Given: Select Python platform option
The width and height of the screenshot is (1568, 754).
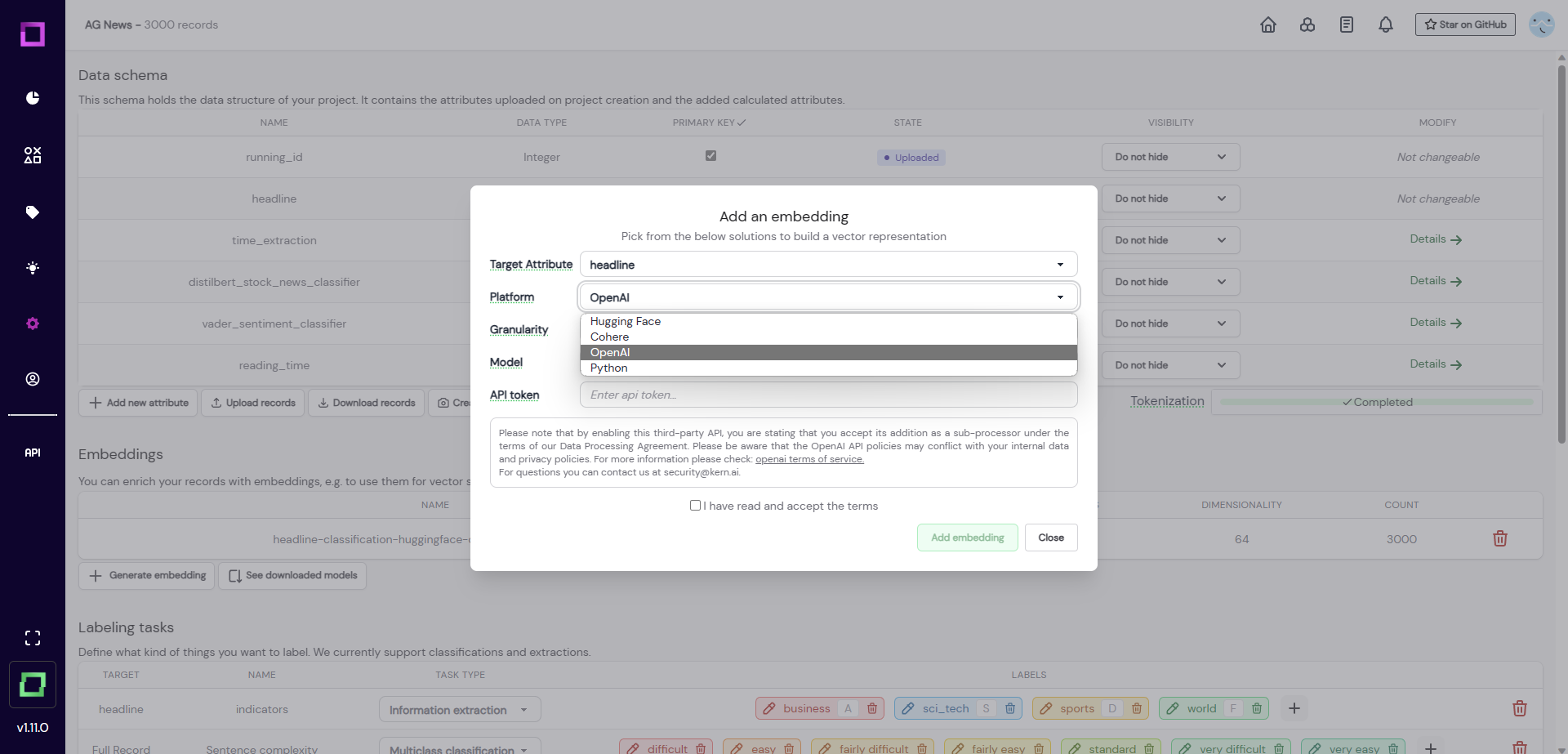Looking at the screenshot, I should click(x=829, y=368).
